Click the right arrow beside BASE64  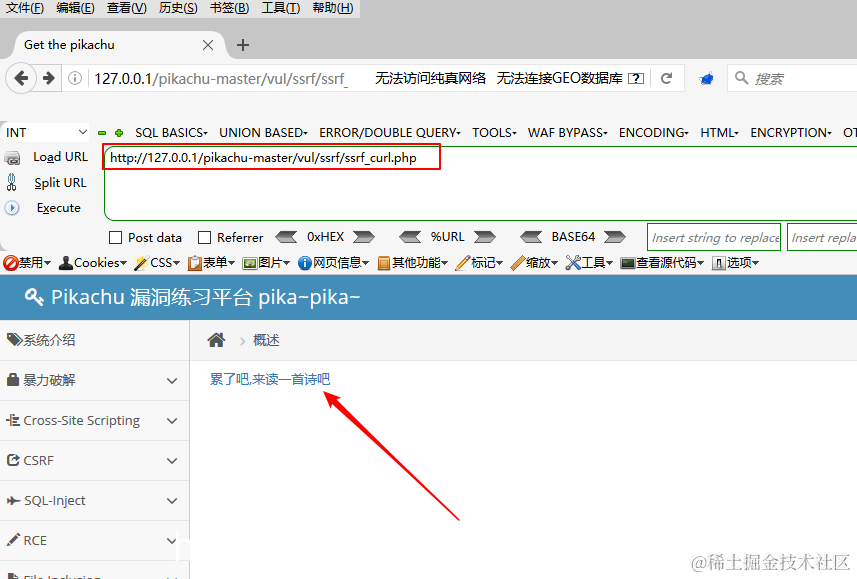point(615,237)
